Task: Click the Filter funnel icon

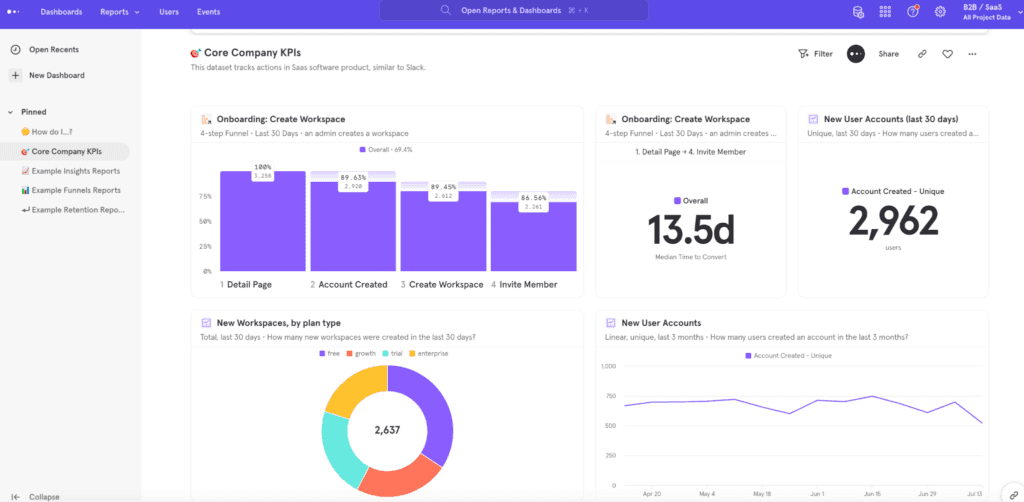Action: (803, 54)
